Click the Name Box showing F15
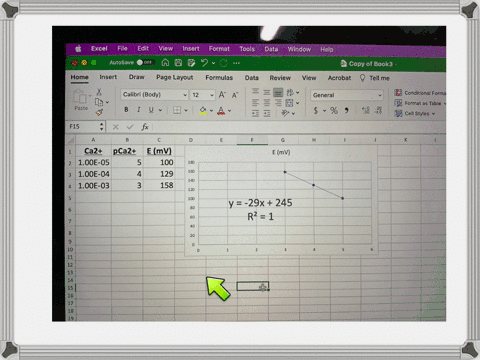 click(86, 126)
